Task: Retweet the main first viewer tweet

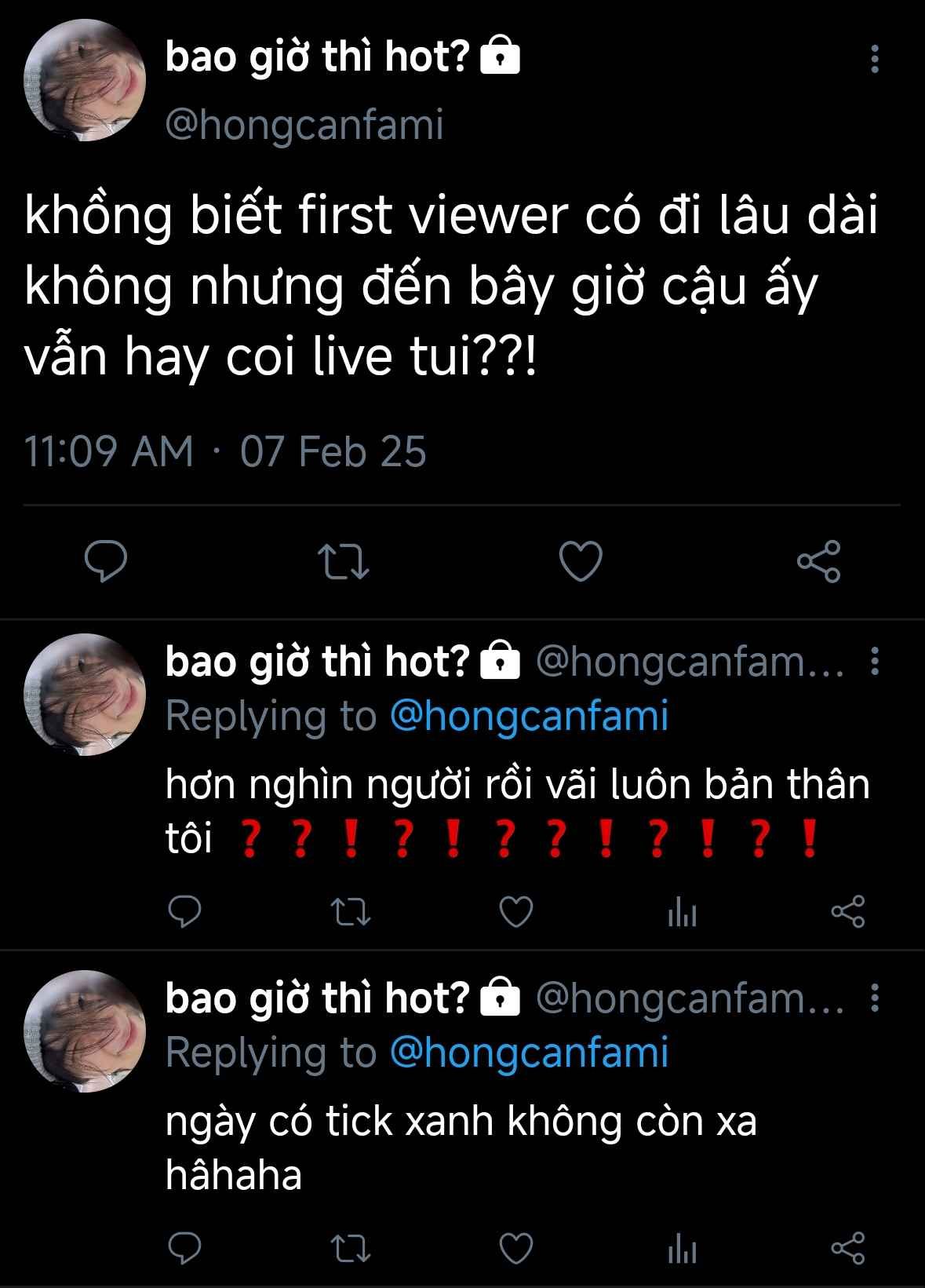Action: pyautogui.click(x=343, y=562)
